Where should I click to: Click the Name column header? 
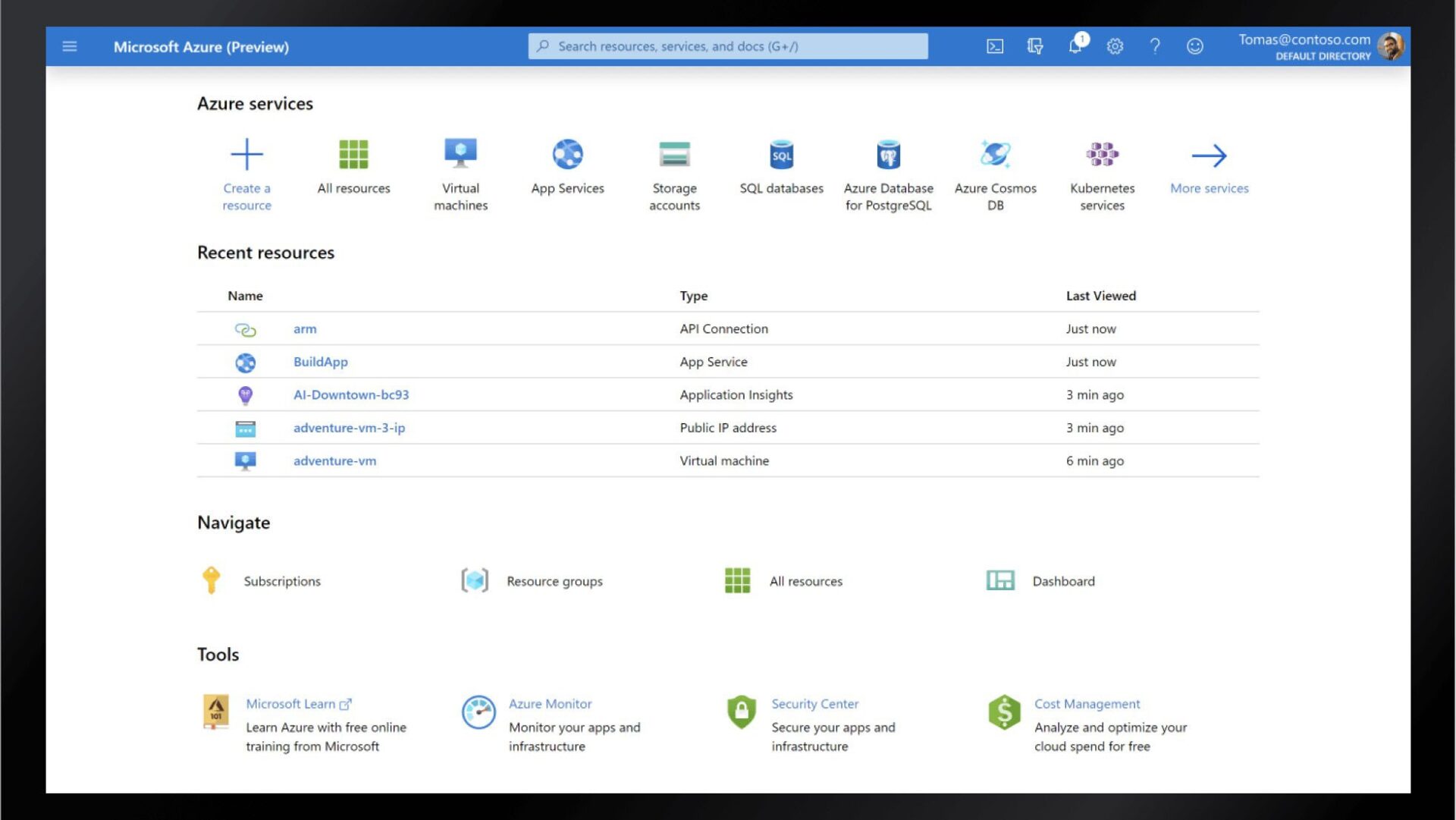[245, 296]
